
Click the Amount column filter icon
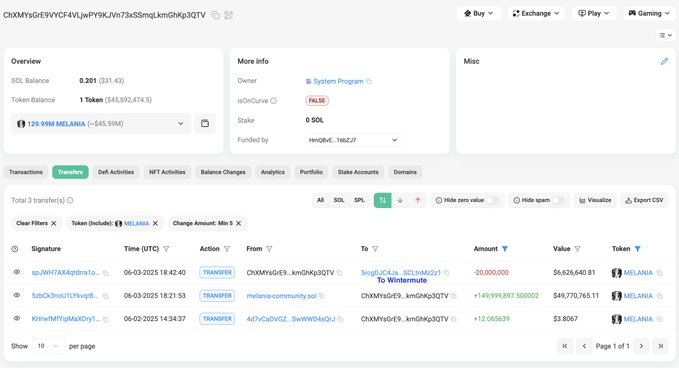pyautogui.click(x=504, y=249)
